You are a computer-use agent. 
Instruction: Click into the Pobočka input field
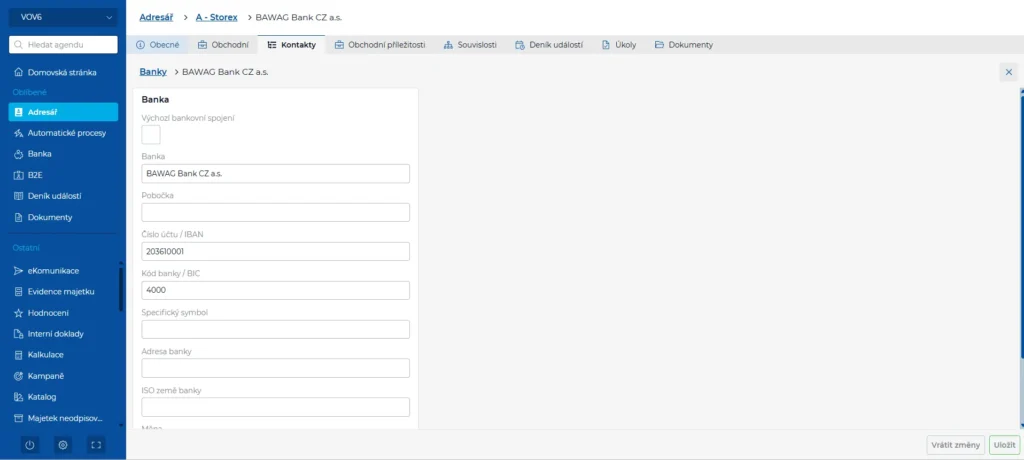[276, 212]
